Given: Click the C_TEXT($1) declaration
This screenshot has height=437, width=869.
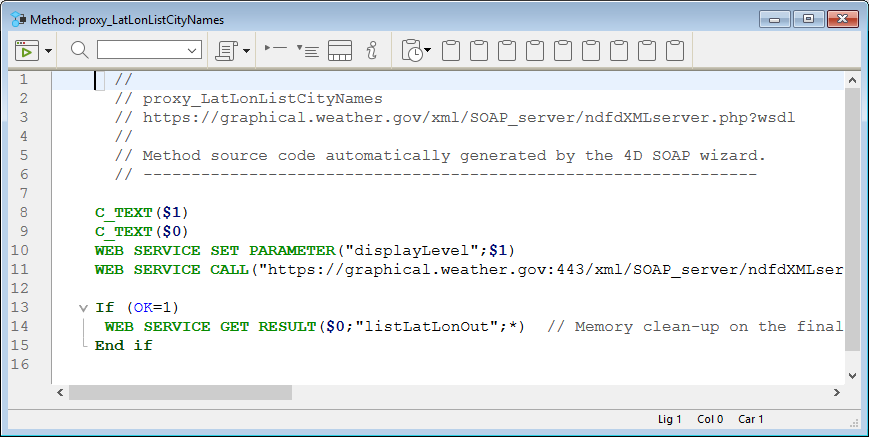Looking at the screenshot, I should click(x=142, y=213).
